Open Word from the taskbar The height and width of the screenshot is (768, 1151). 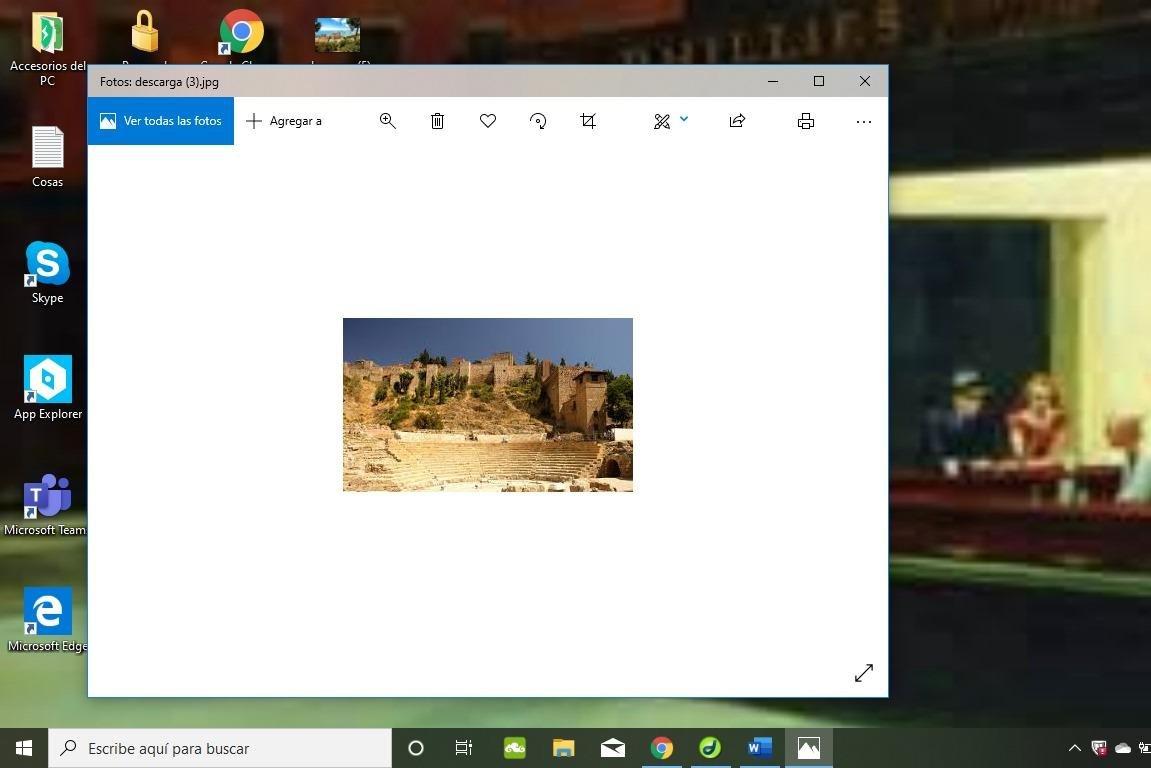(x=760, y=748)
